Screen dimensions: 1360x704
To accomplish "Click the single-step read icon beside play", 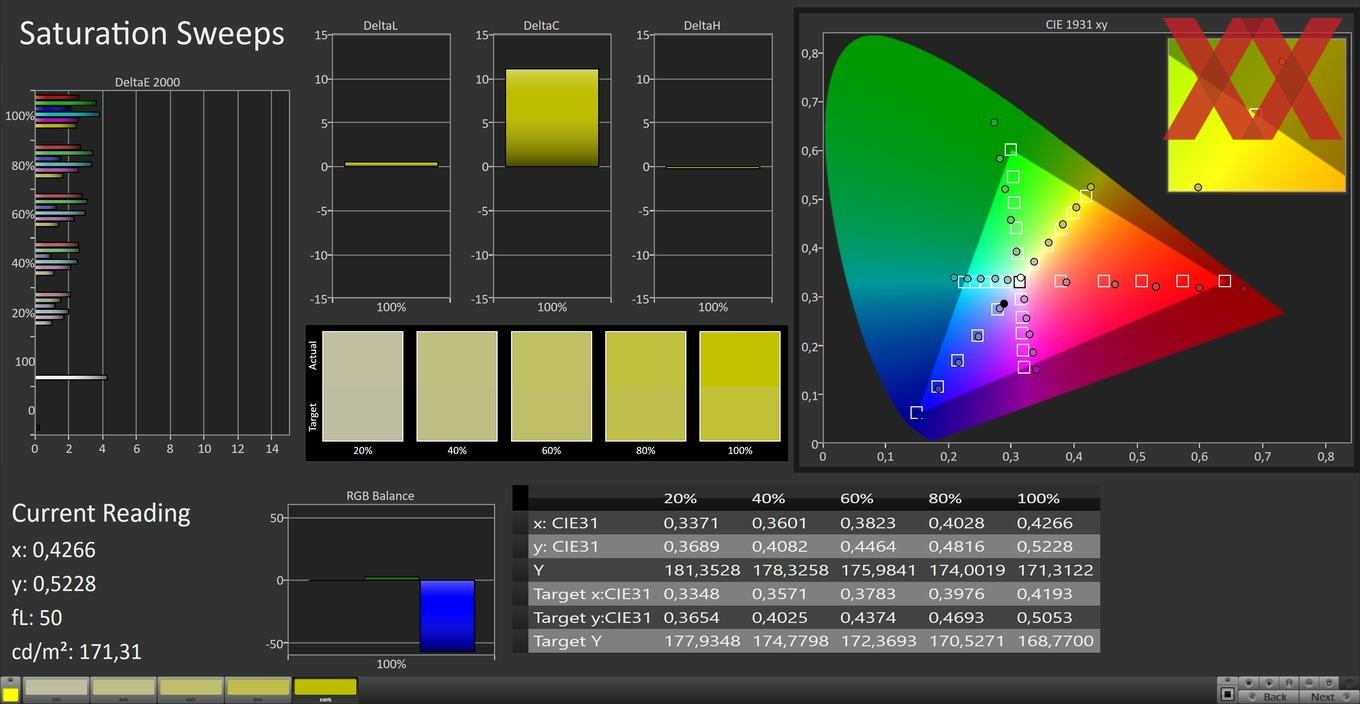I will (1289, 683).
